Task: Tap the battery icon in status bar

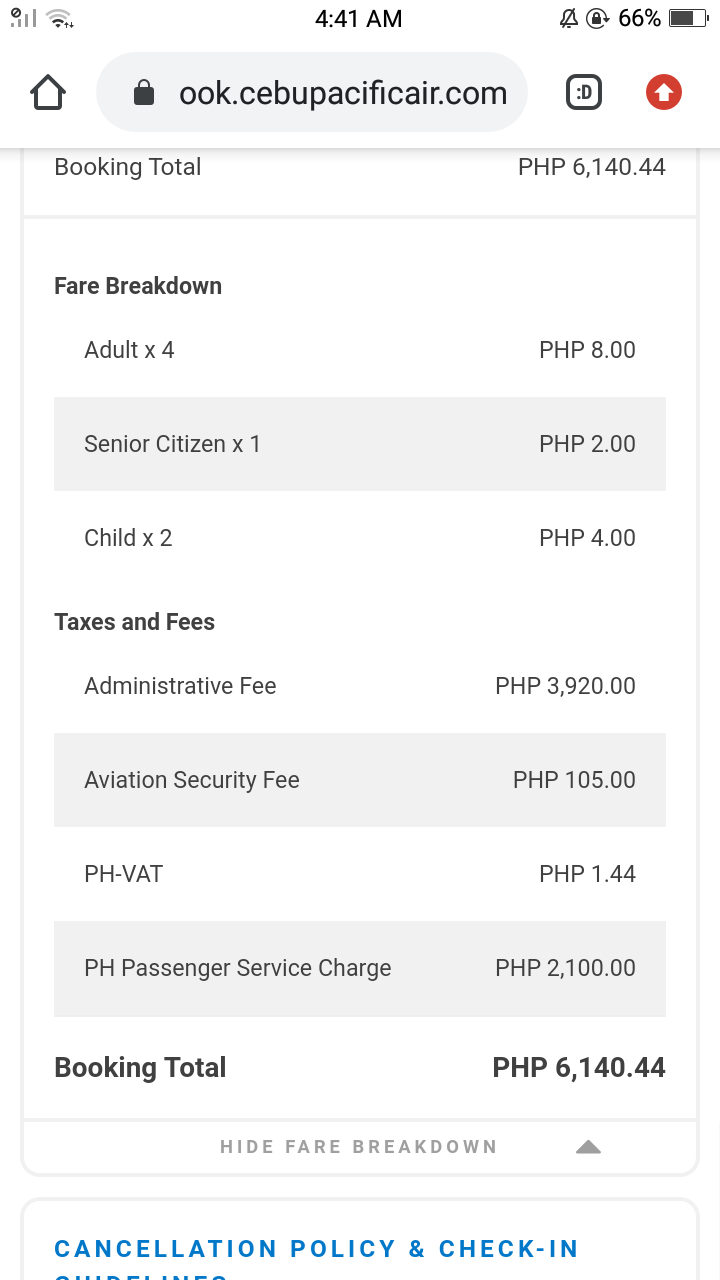Action: pos(688,18)
